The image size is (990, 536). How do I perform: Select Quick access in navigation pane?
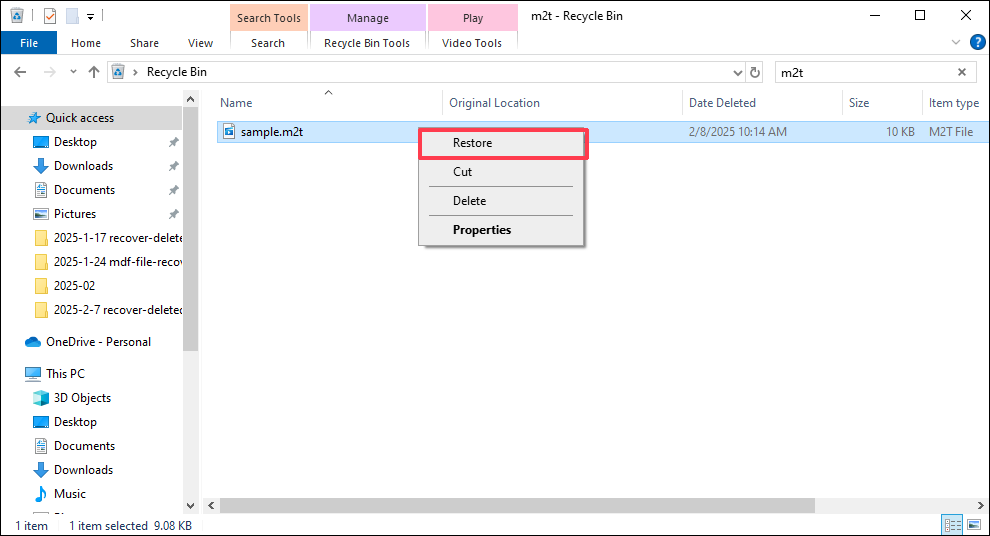pyautogui.click(x=80, y=118)
